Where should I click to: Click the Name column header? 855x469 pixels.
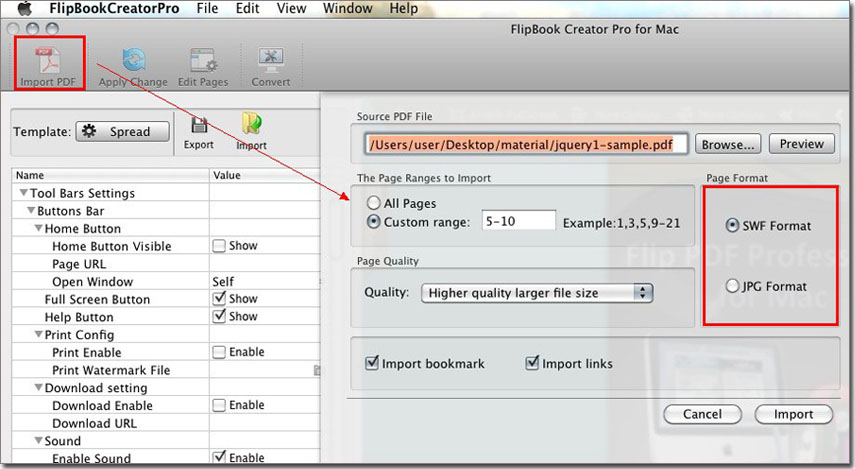(x=111, y=175)
